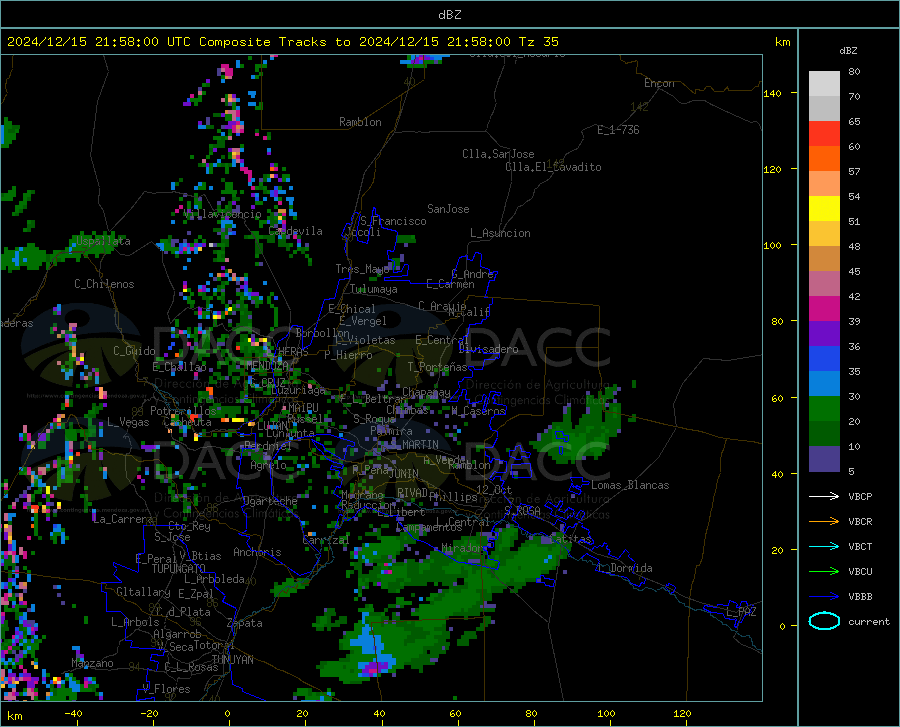Click the 'TUPUNGATO' place label
The image size is (900, 727).
coord(179,568)
